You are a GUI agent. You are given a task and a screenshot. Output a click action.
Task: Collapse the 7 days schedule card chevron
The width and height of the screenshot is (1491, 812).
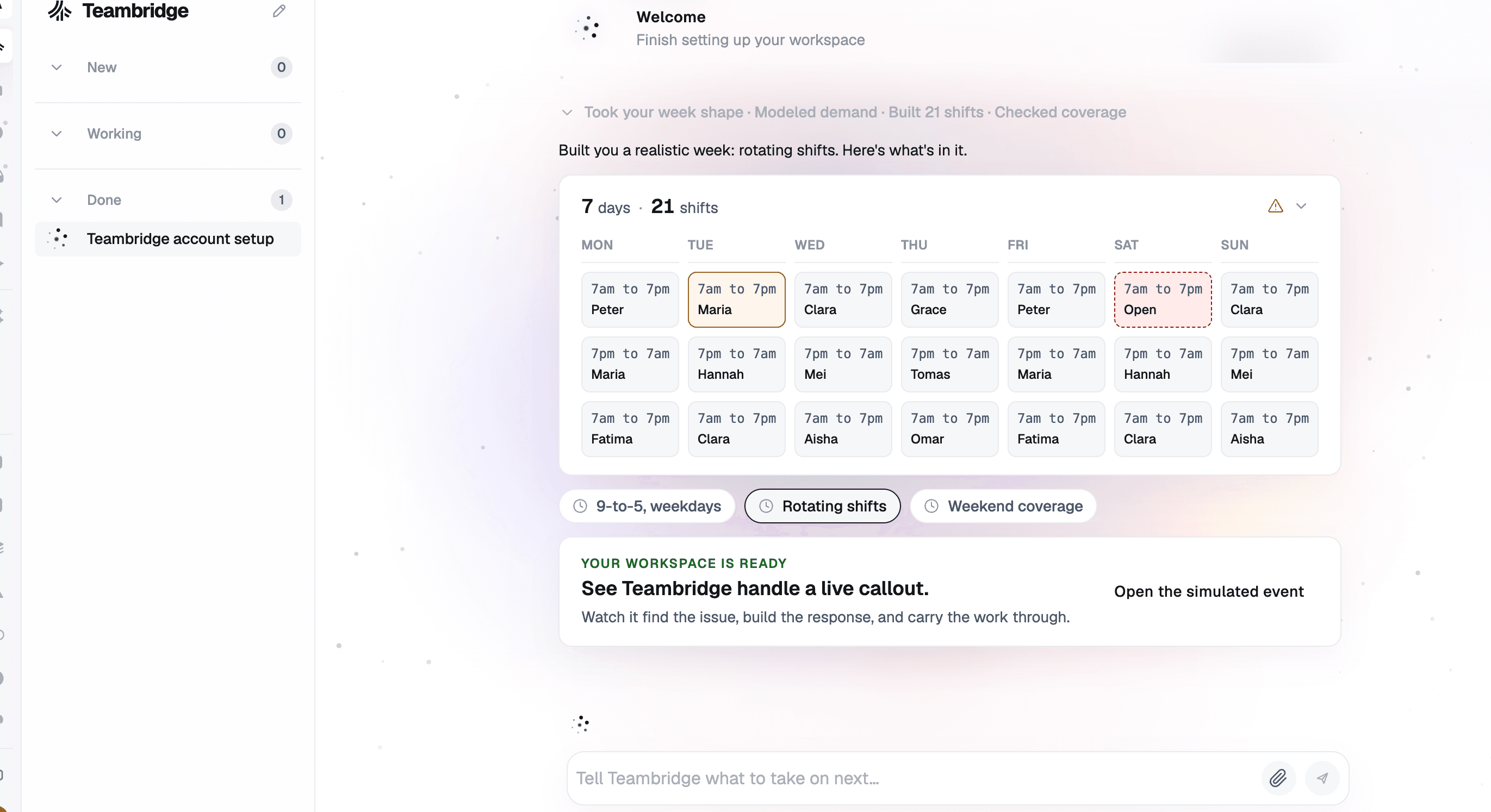(1301, 207)
